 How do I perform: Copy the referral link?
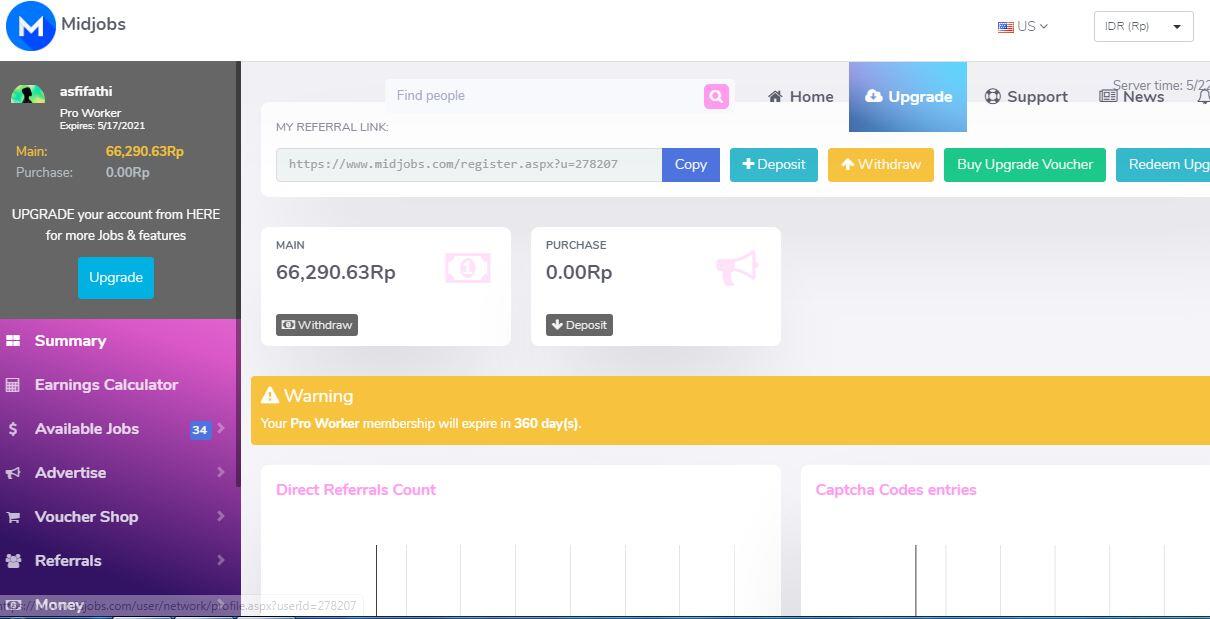[691, 165]
